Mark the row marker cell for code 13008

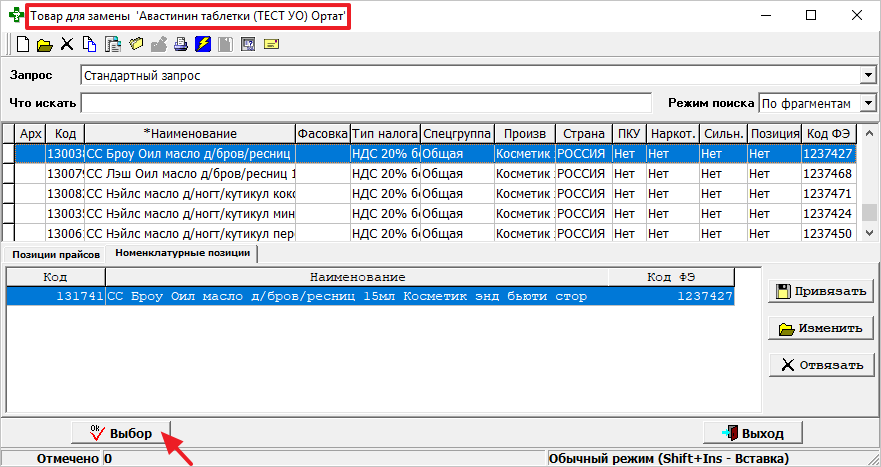[8, 194]
